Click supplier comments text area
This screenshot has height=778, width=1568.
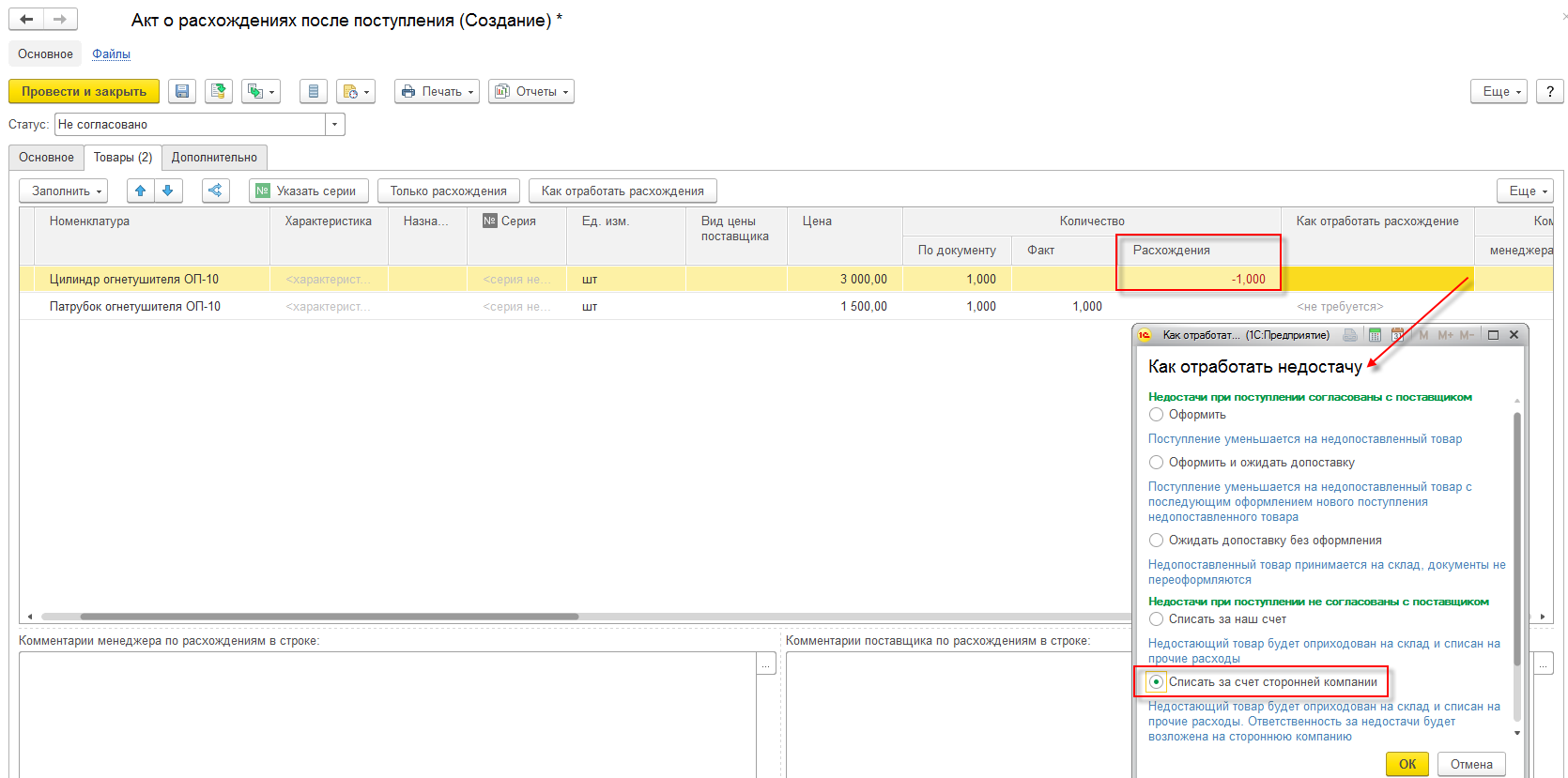(x=958, y=714)
